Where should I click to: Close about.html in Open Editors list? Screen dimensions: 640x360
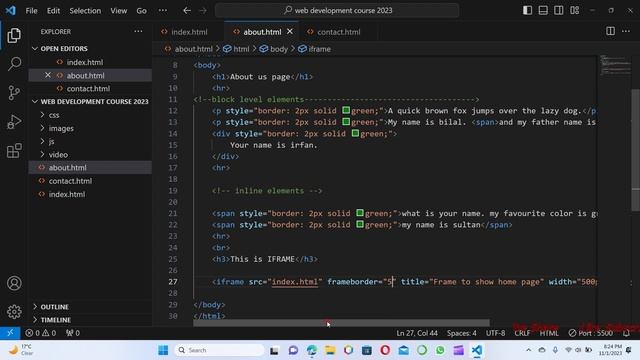(48, 75)
